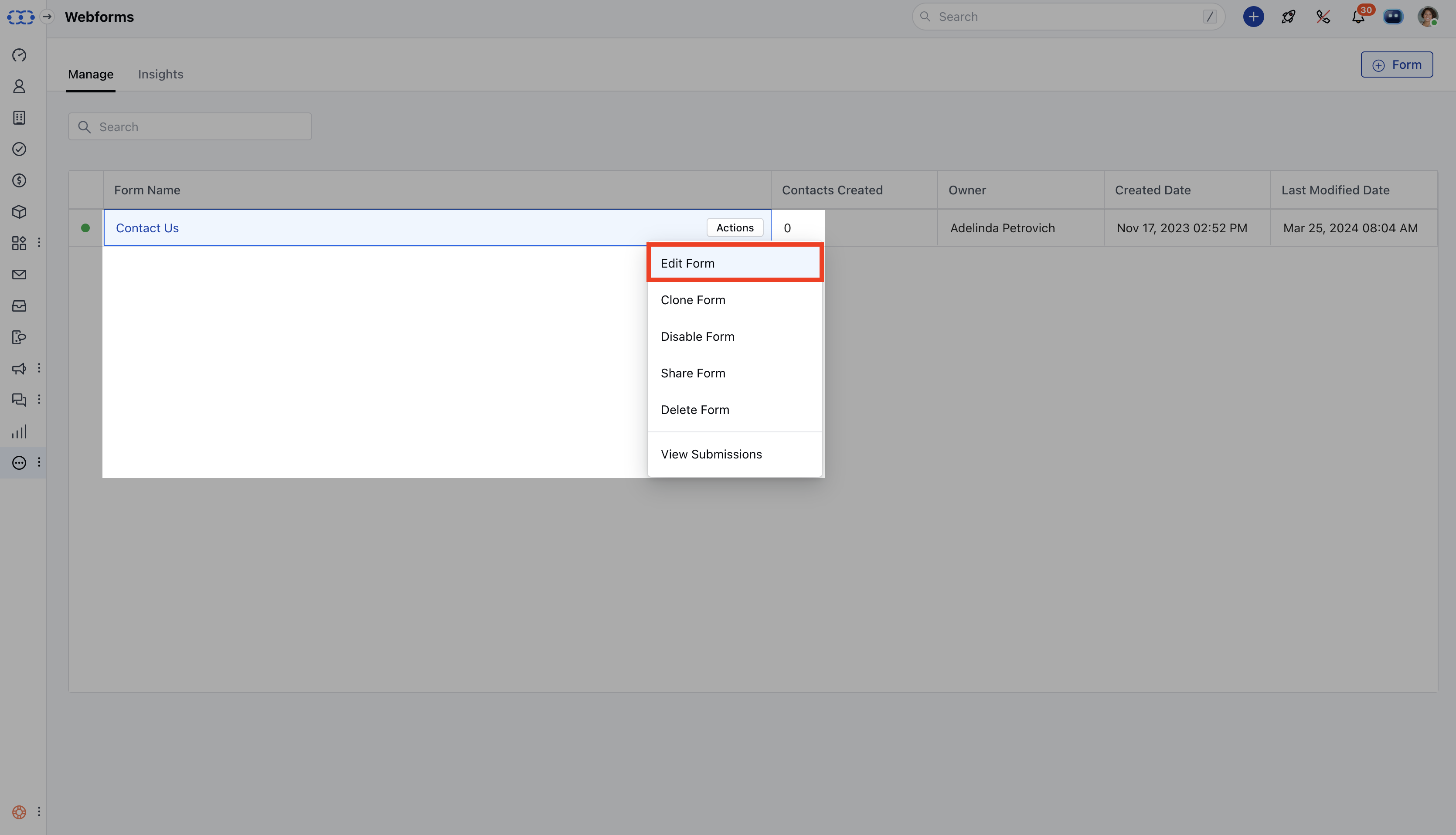This screenshot has height=835, width=1456.
Task: Open the document chat icon in sidebar
Action: pos(19,337)
